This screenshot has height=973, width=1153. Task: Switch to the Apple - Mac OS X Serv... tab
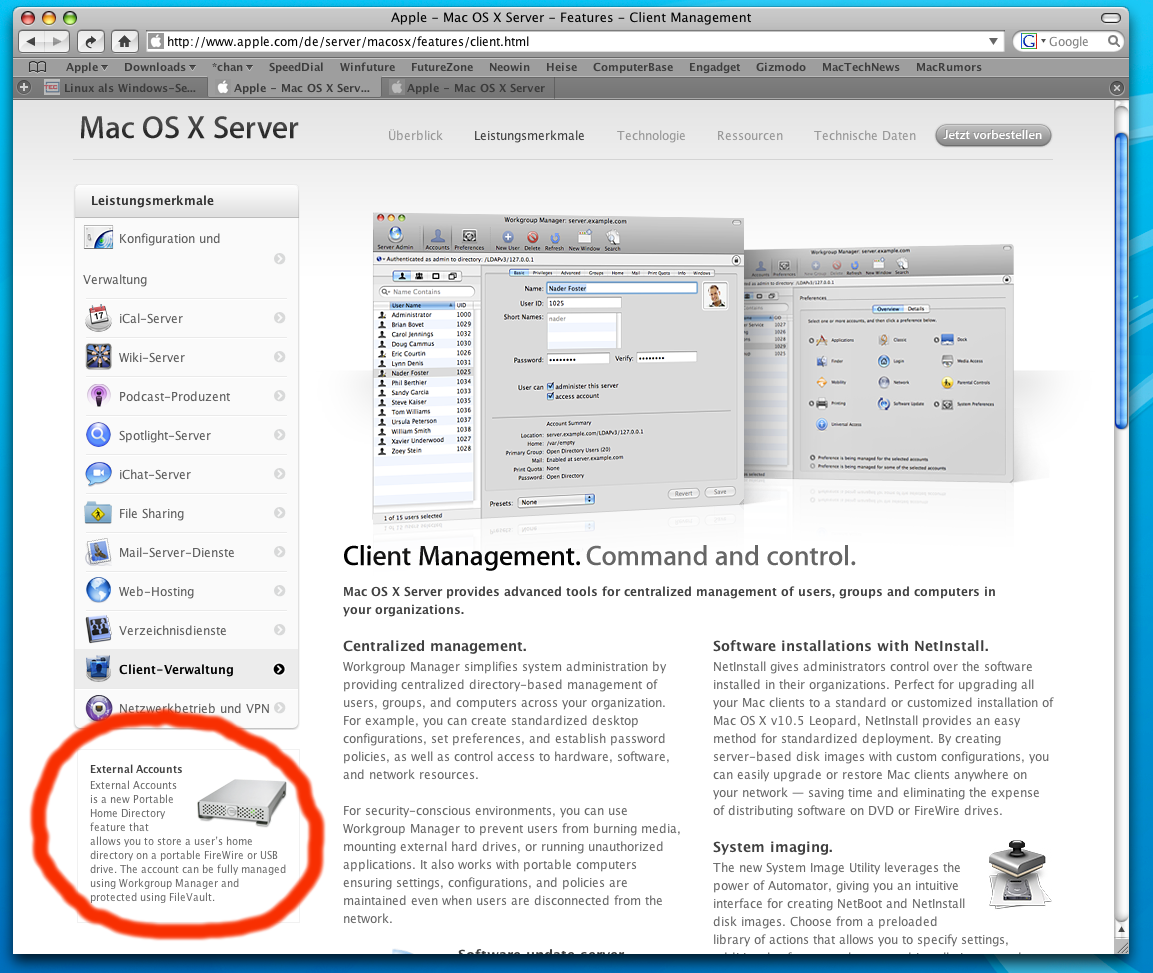coord(293,88)
